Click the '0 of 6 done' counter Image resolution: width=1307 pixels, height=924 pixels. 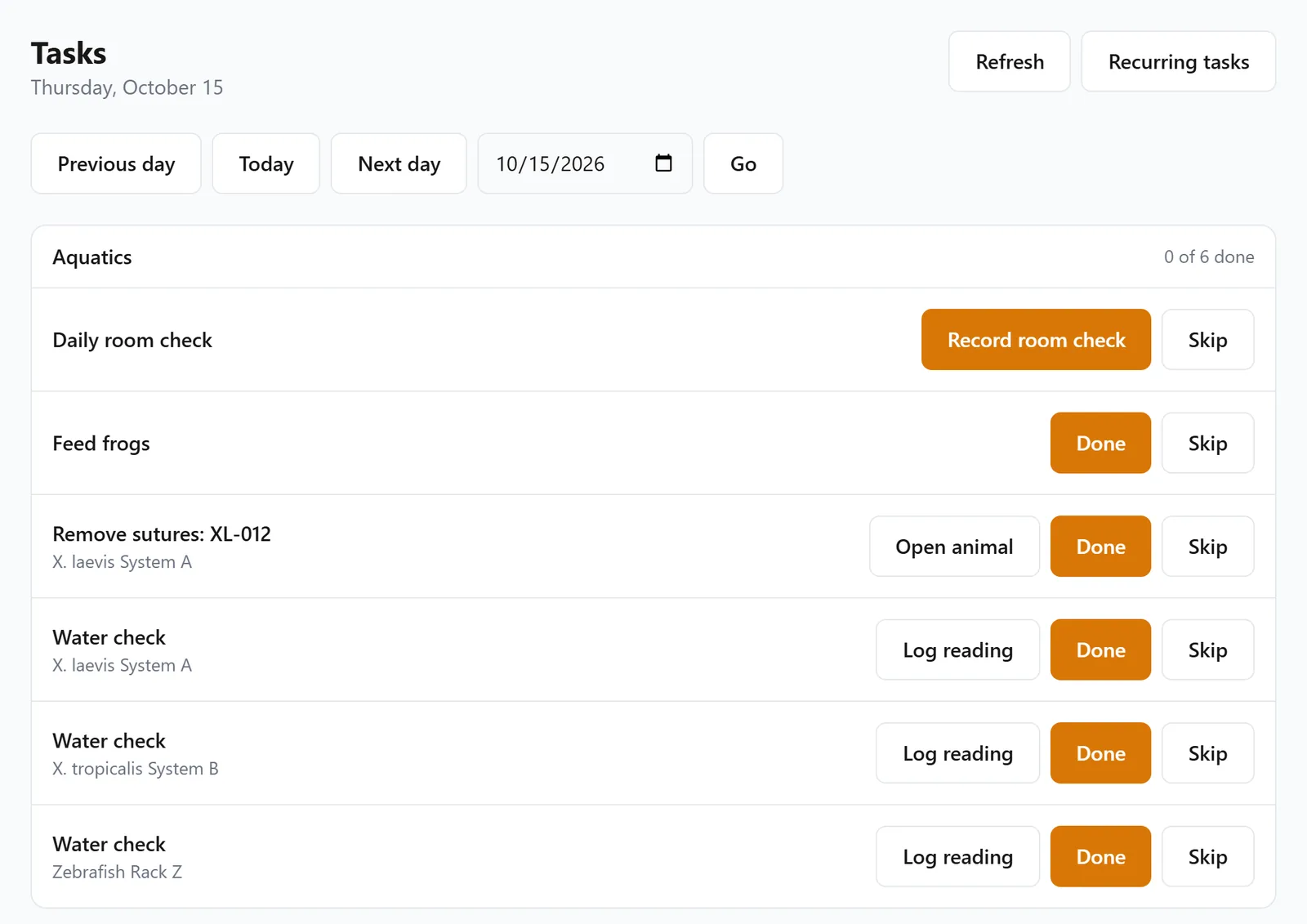pos(1209,257)
